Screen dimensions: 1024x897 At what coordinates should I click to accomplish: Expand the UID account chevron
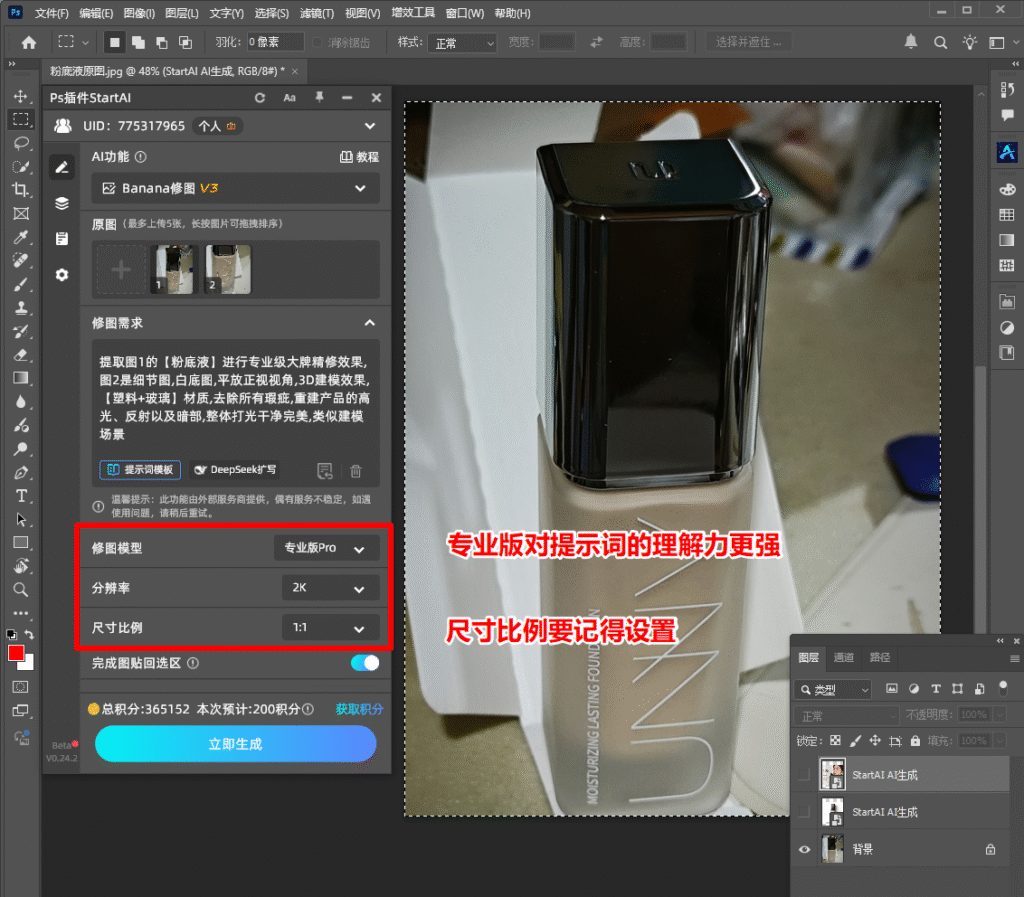tap(370, 125)
